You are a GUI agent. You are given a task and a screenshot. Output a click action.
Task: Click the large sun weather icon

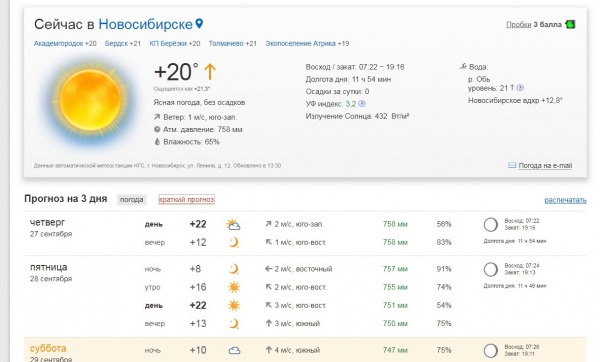point(90,100)
